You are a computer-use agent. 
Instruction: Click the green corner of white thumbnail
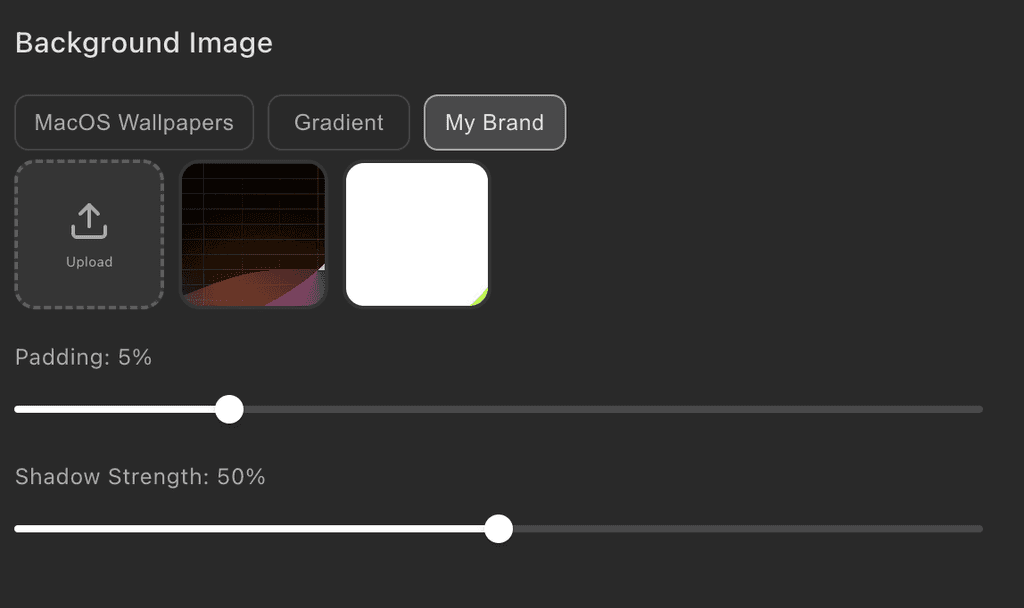click(x=482, y=297)
